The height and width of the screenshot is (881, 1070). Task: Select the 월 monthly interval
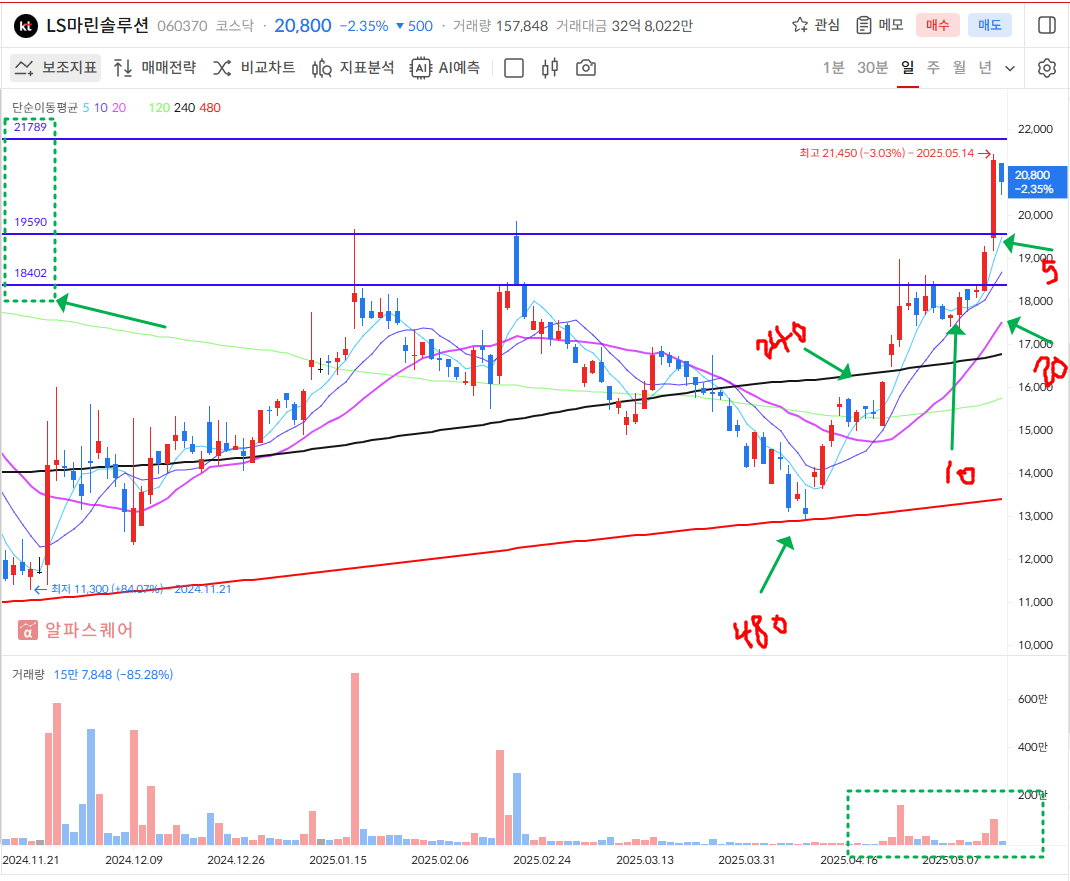[959, 68]
